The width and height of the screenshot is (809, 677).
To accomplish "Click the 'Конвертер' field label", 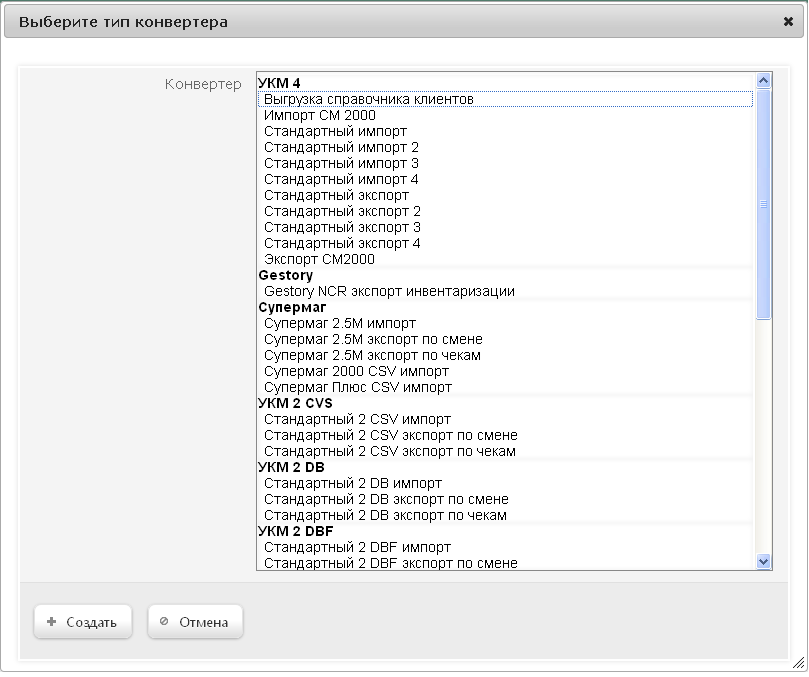I will click(x=203, y=84).
